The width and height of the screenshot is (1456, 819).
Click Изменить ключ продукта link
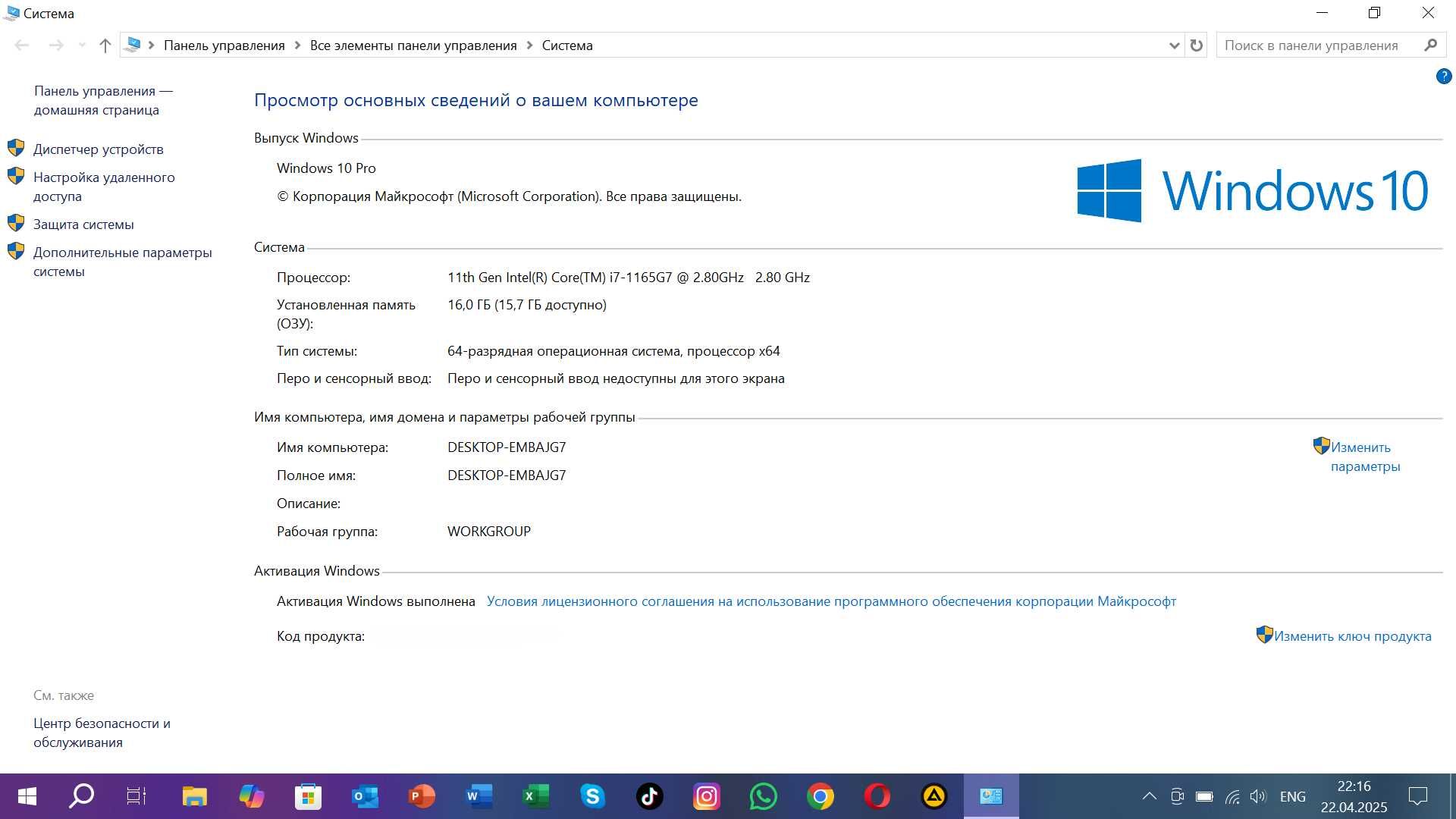[1352, 636]
